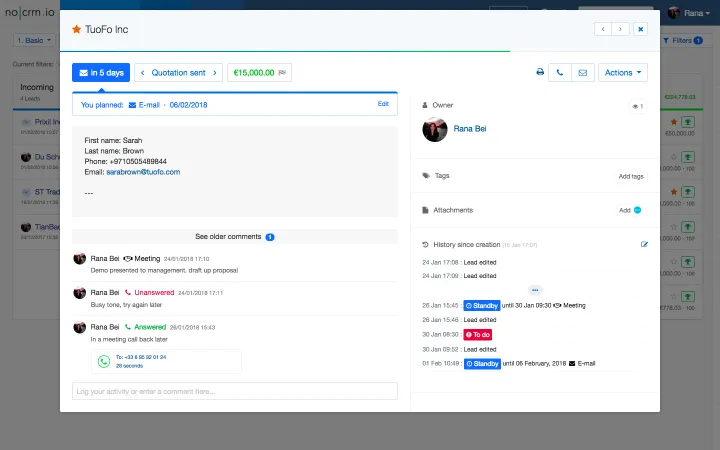Open owner Rana Bei profile link
The height and width of the screenshot is (450, 720).
(x=470, y=129)
